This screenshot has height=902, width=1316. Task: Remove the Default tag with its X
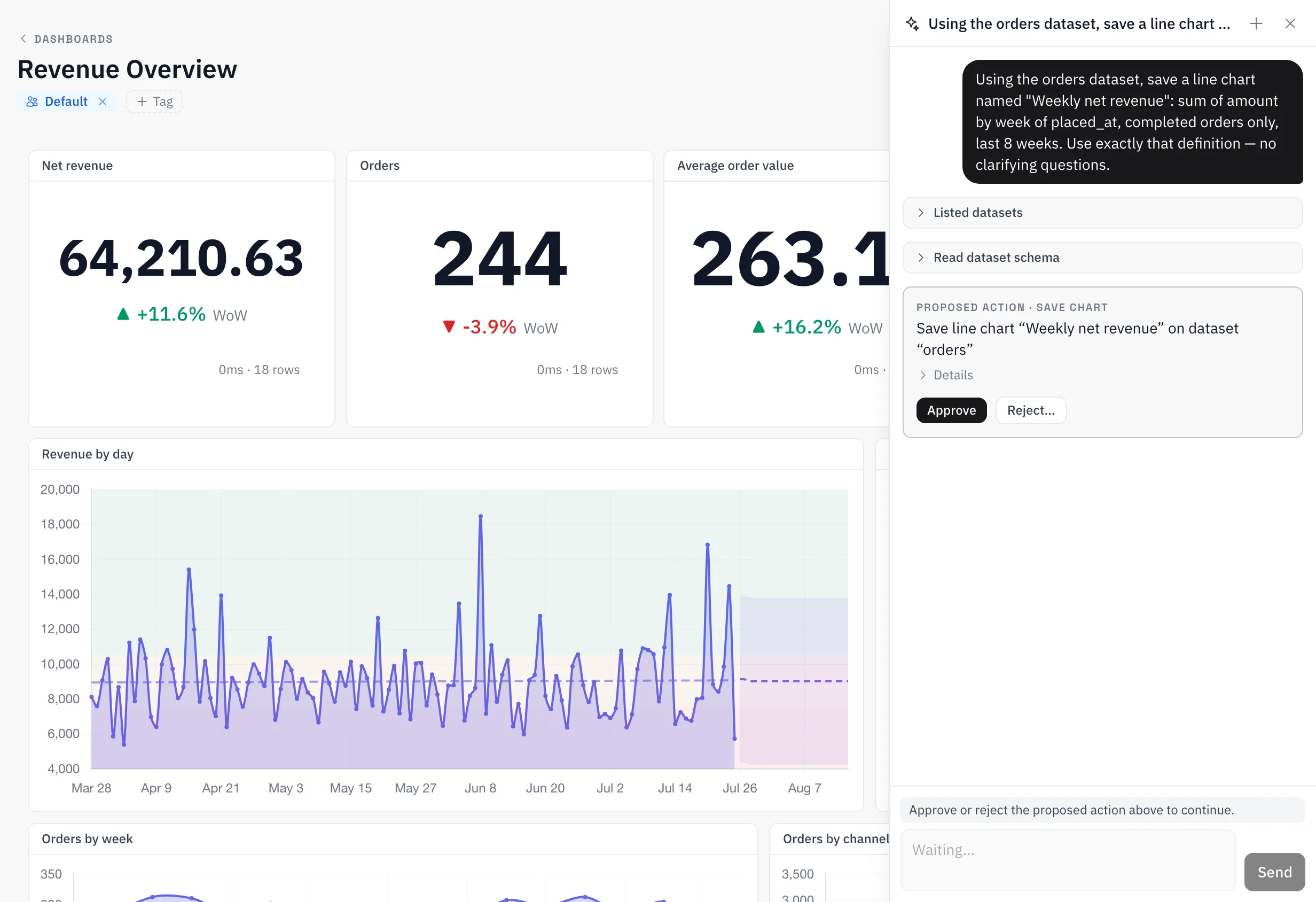[x=103, y=102]
